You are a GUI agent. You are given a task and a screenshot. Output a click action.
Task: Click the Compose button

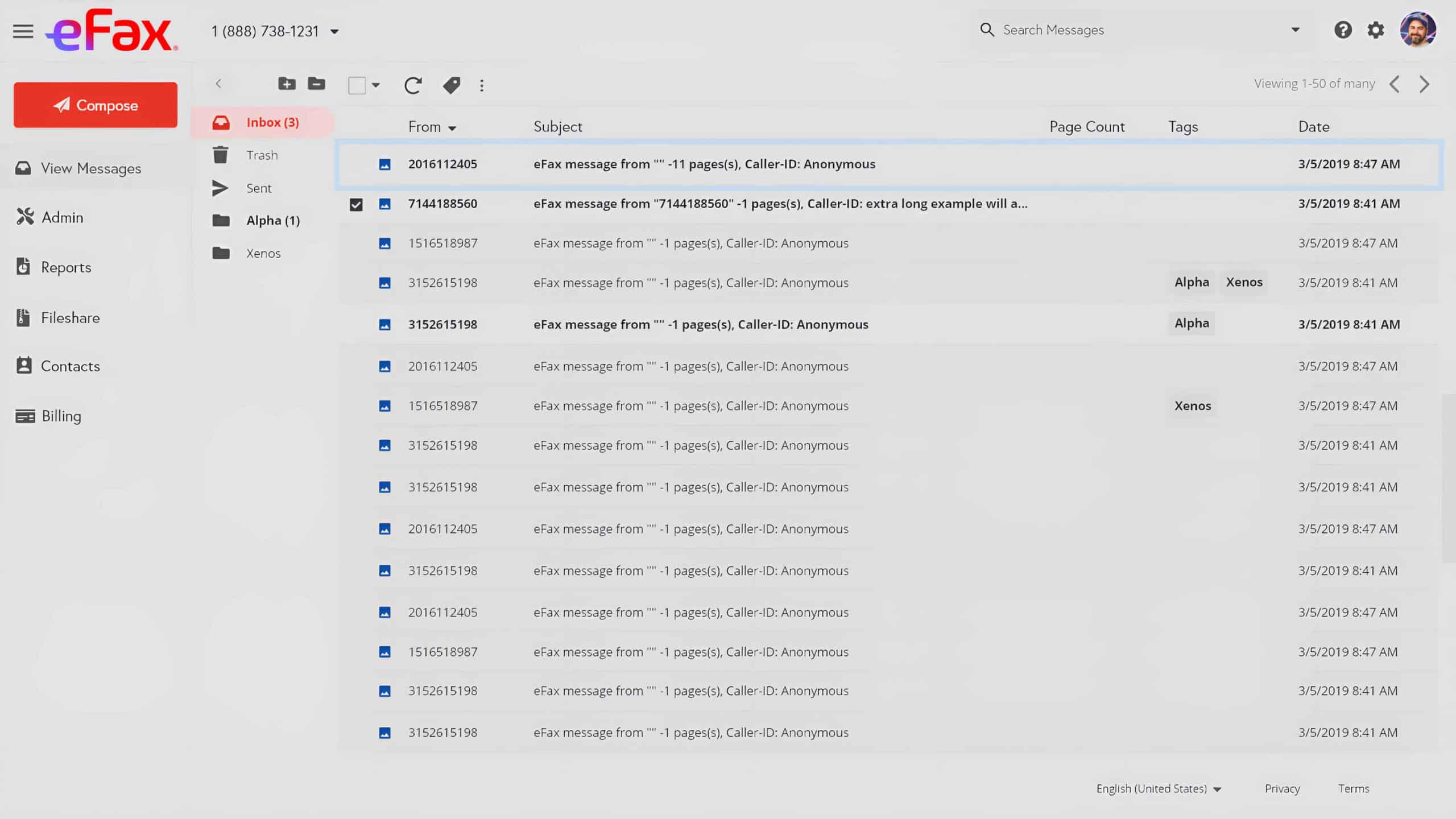[x=96, y=105]
